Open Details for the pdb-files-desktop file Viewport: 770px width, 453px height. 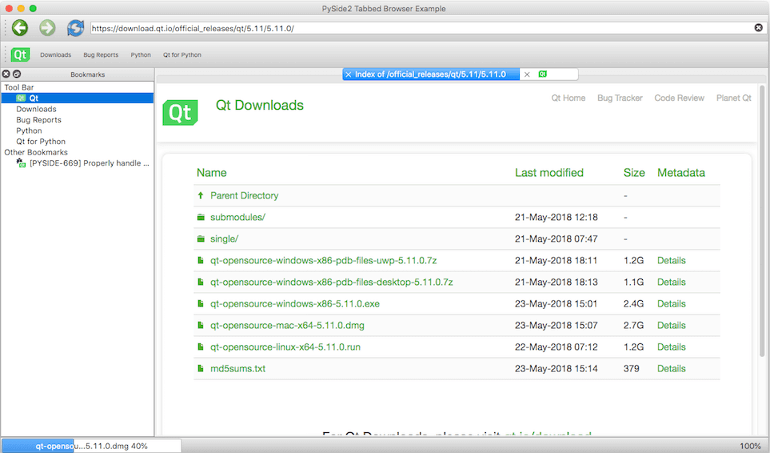click(x=671, y=282)
